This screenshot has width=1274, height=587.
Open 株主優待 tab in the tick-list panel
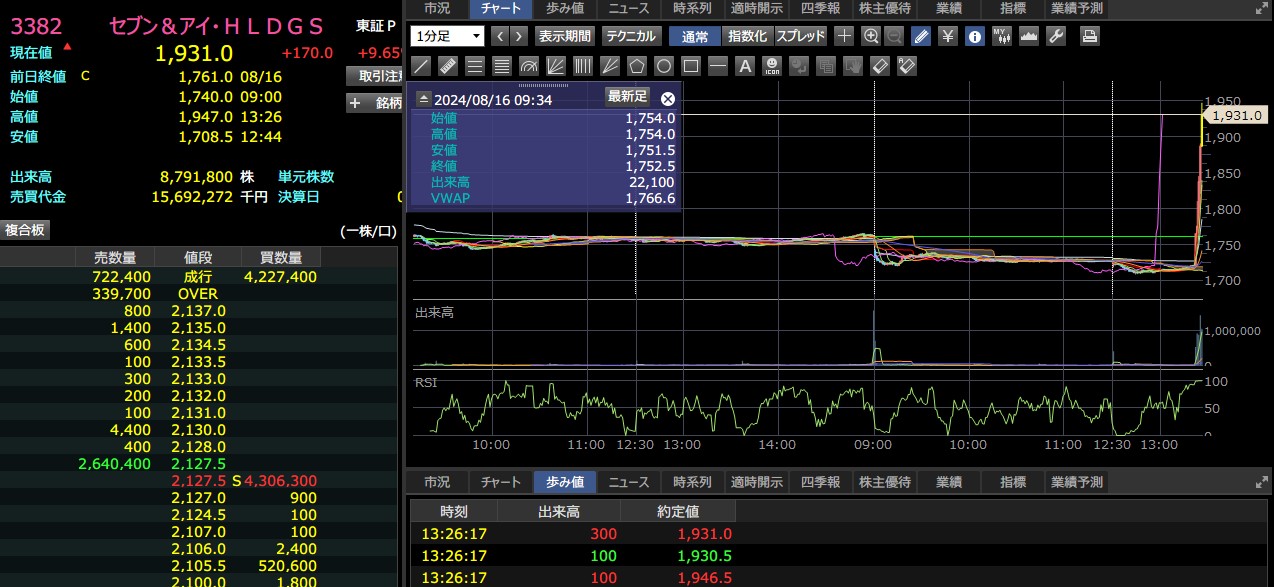(x=885, y=482)
